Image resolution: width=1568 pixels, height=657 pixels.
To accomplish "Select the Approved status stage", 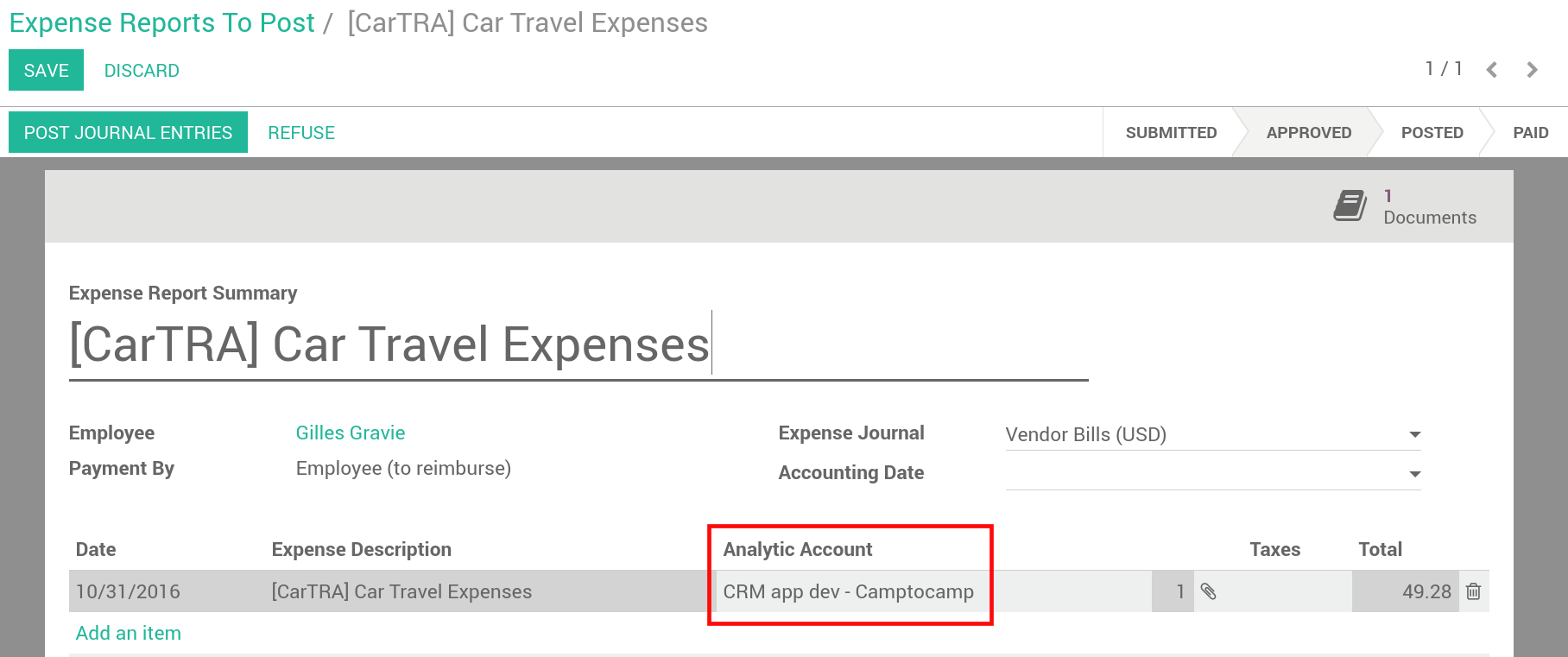I will tap(1308, 133).
